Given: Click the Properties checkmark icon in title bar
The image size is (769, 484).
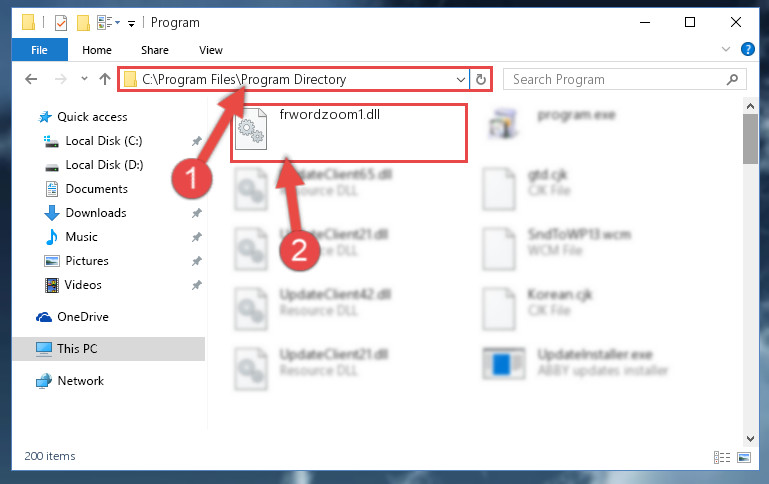Looking at the screenshot, I should click(61, 23).
